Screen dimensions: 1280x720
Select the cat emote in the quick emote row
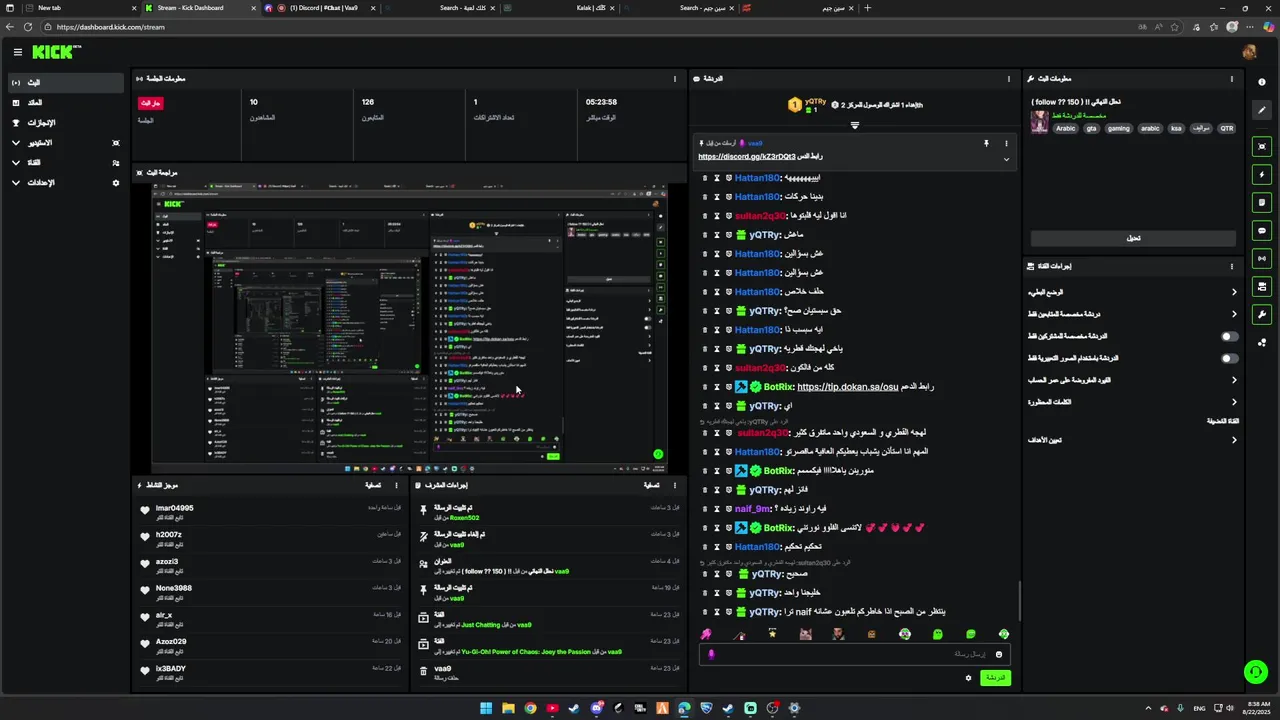coord(805,634)
